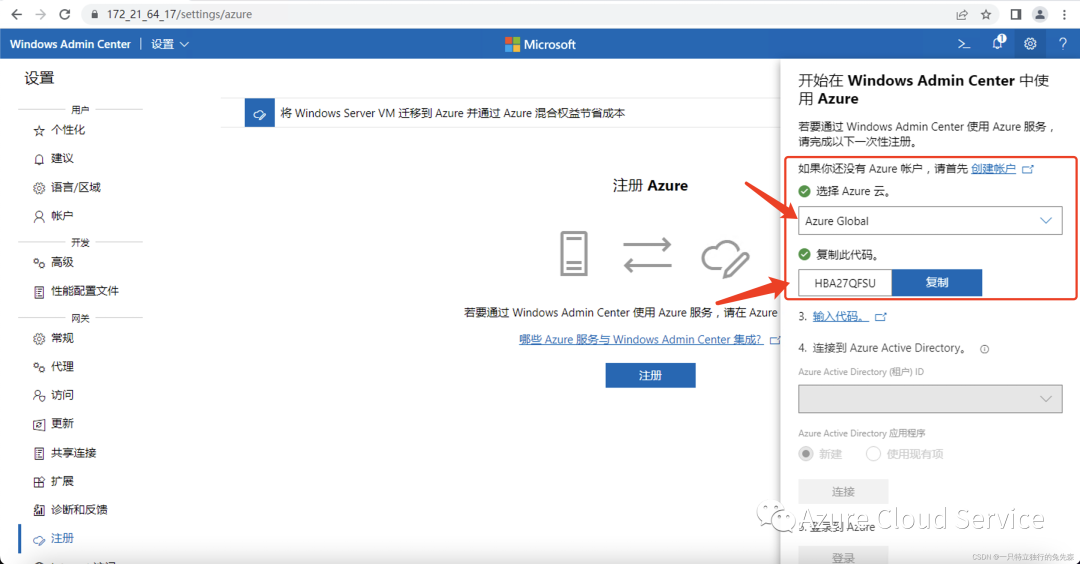Open 常规 gateway settings

pos(62,338)
